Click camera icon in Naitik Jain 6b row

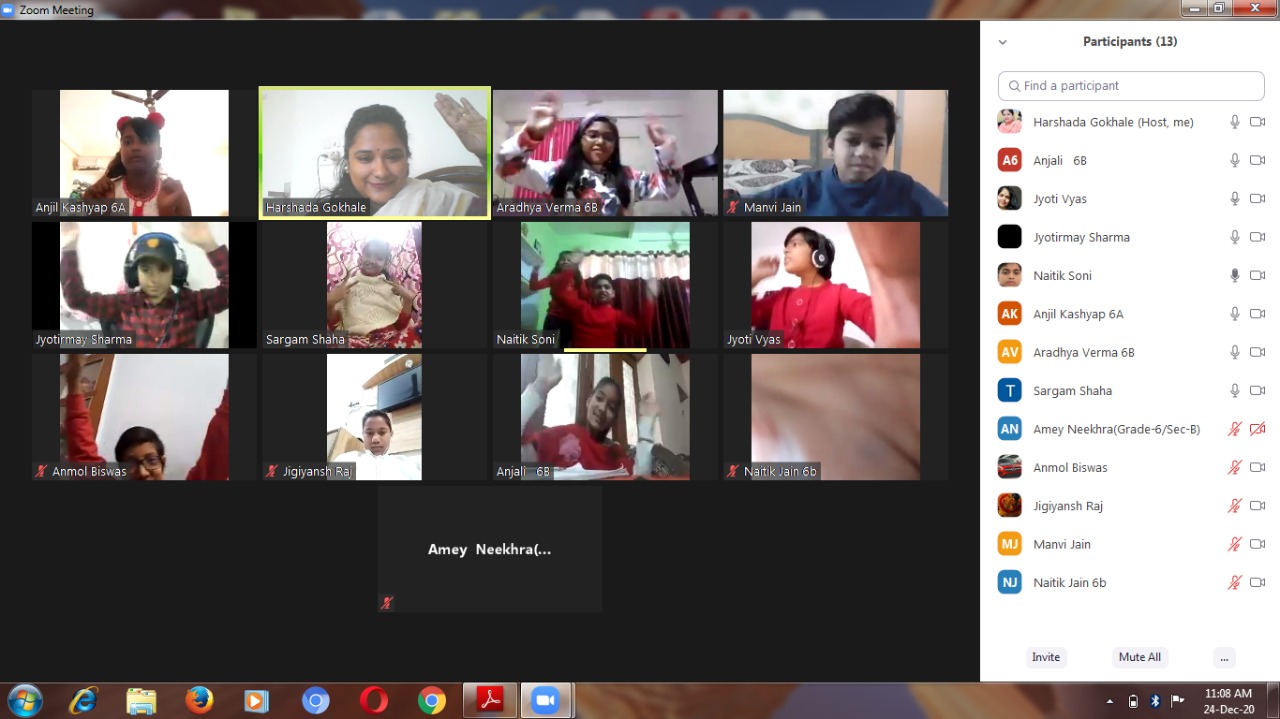(x=1258, y=582)
